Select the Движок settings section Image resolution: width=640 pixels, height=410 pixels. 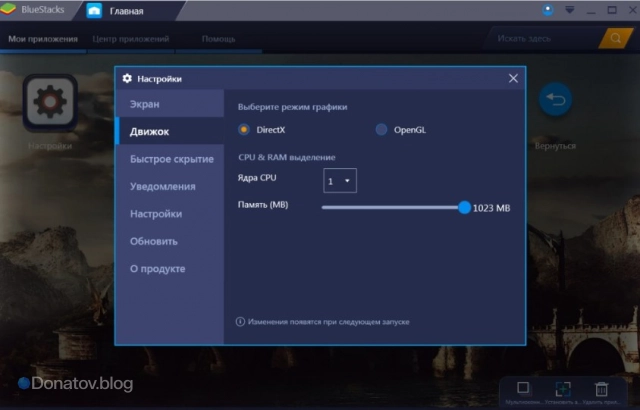coord(170,131)
